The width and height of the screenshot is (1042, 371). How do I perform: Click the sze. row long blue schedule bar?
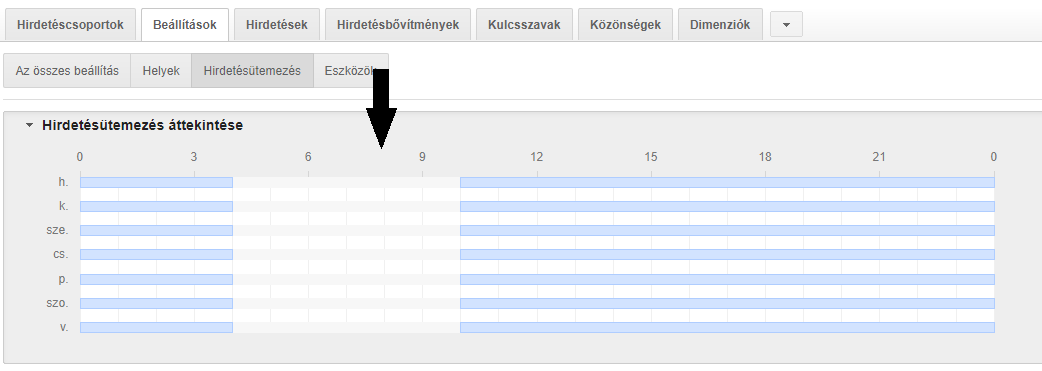(x=727, y=231)
